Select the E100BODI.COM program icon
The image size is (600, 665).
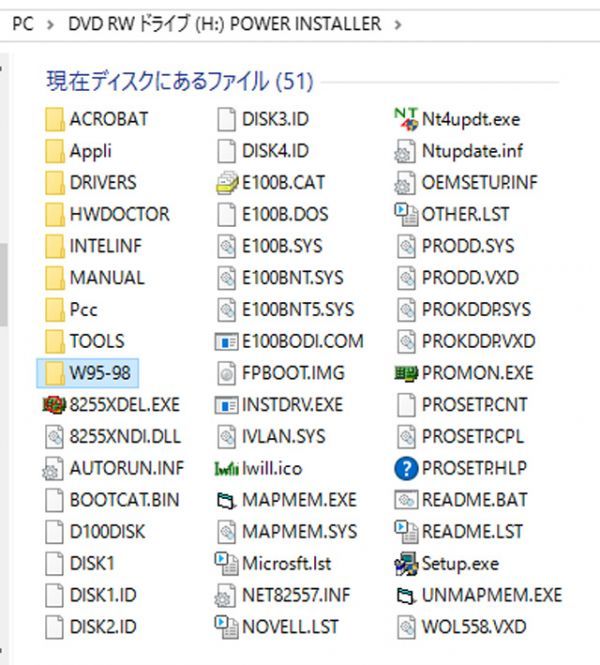point(226,342)
